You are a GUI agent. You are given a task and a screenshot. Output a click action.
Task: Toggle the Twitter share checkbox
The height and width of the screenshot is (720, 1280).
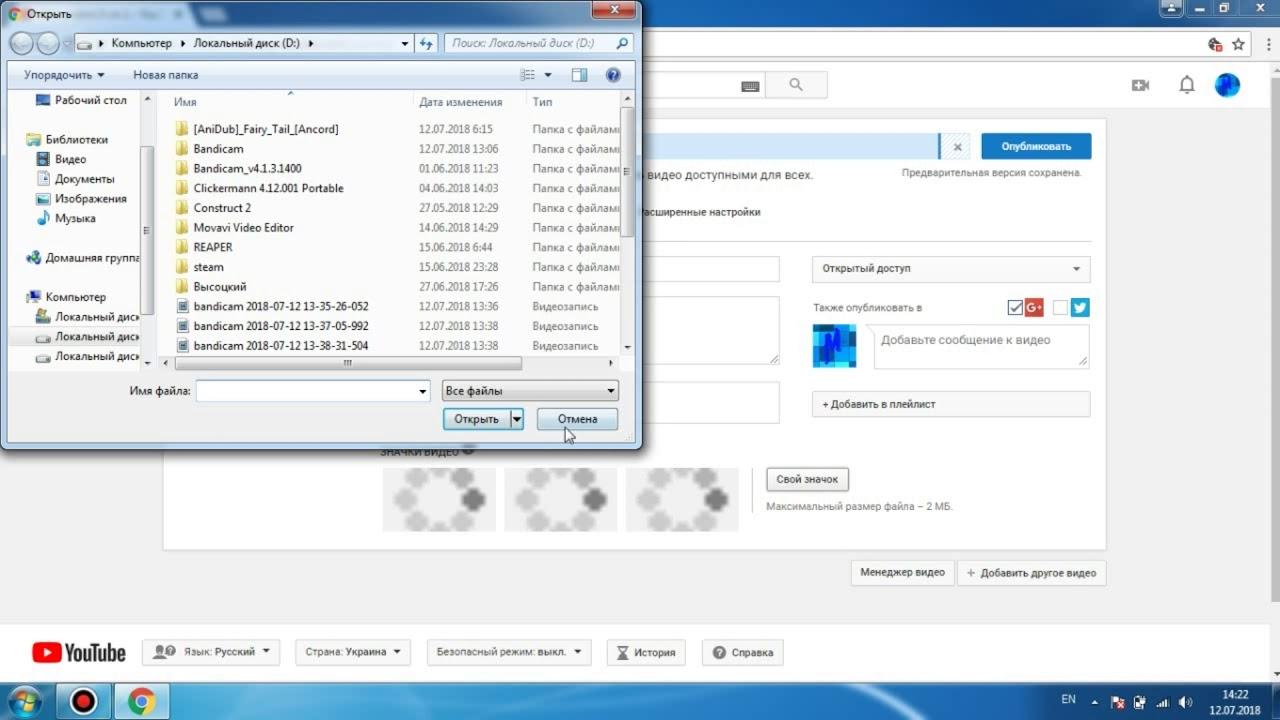pyautogui.click(x=1061, y=308)
